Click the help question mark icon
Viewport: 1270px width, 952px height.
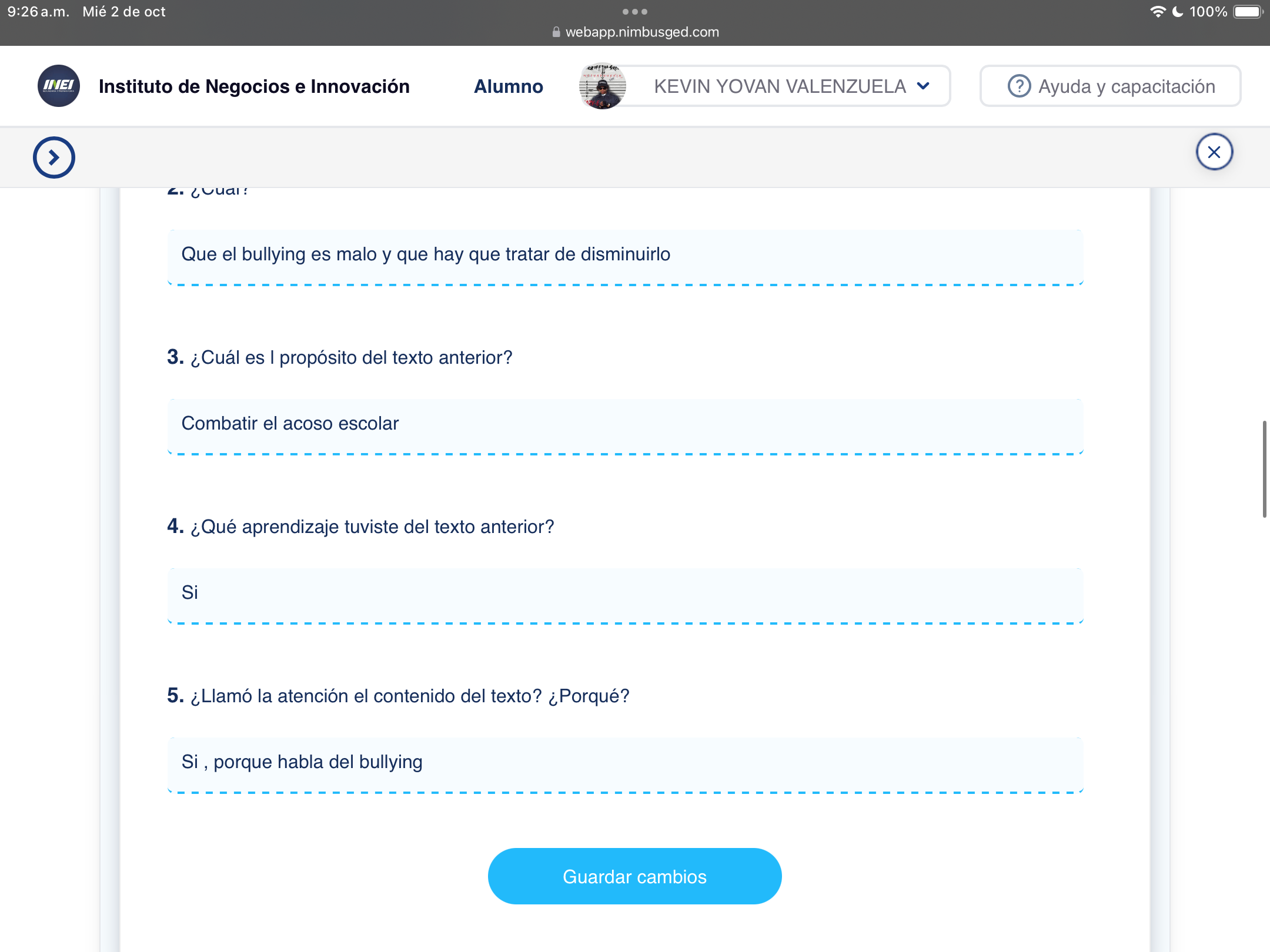coord(1019,86)
